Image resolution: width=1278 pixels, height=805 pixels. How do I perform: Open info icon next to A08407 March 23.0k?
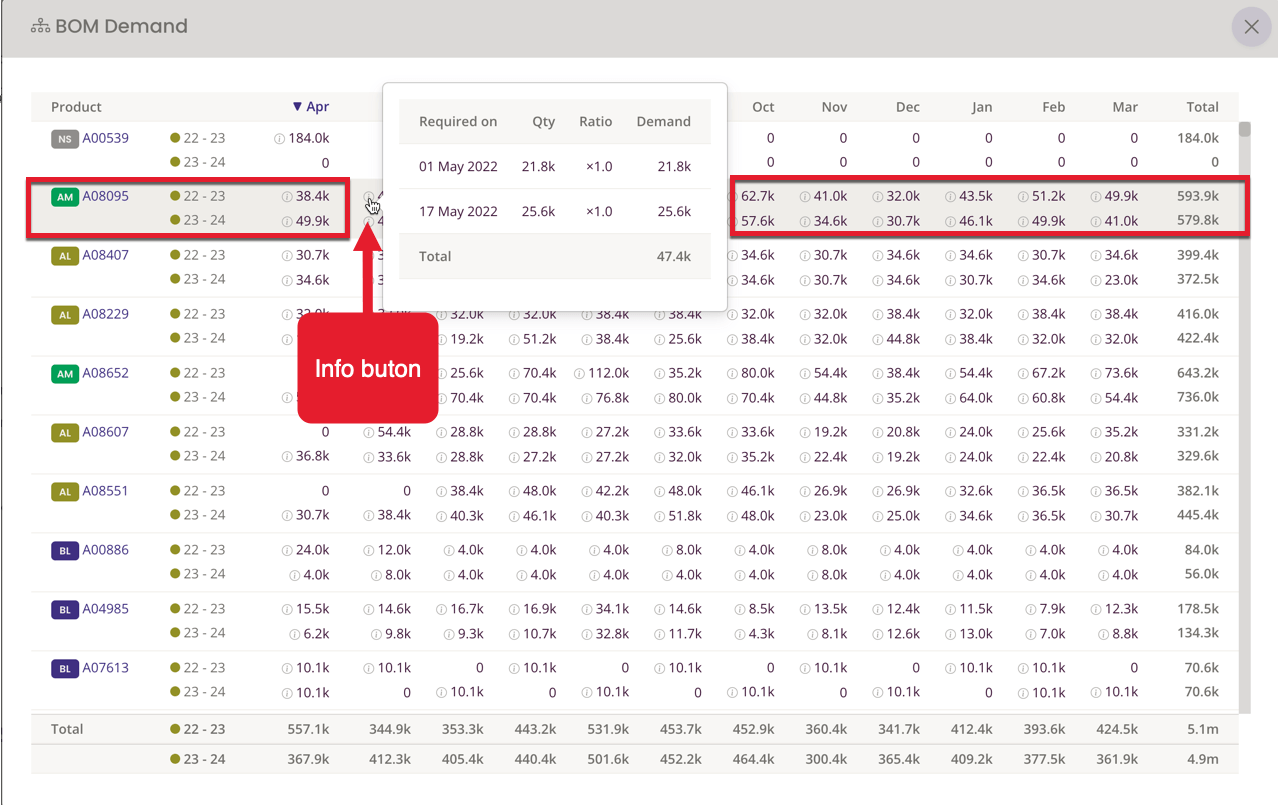[x=1096, y=281]
